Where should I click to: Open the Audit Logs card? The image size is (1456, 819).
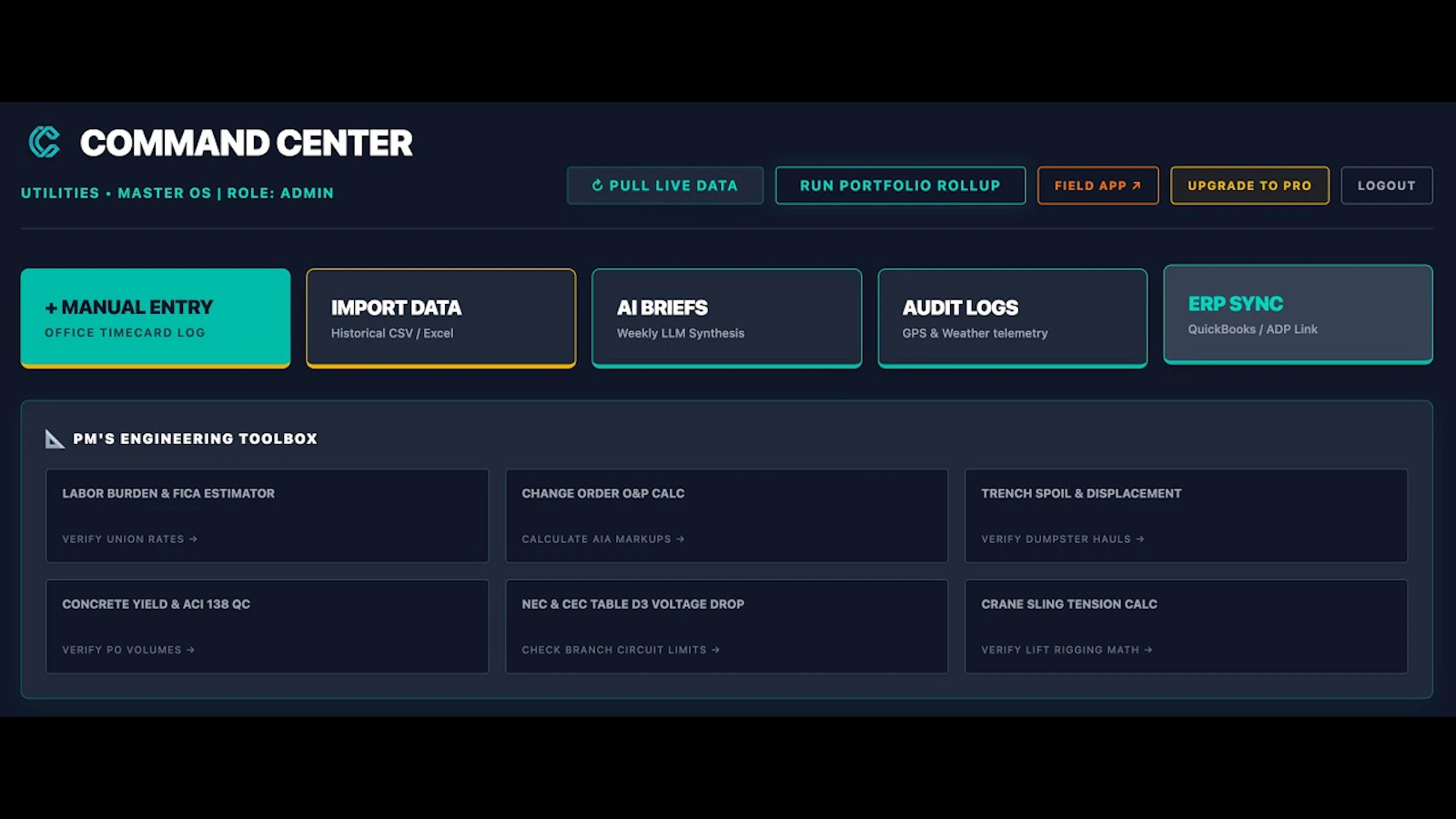1013,318
